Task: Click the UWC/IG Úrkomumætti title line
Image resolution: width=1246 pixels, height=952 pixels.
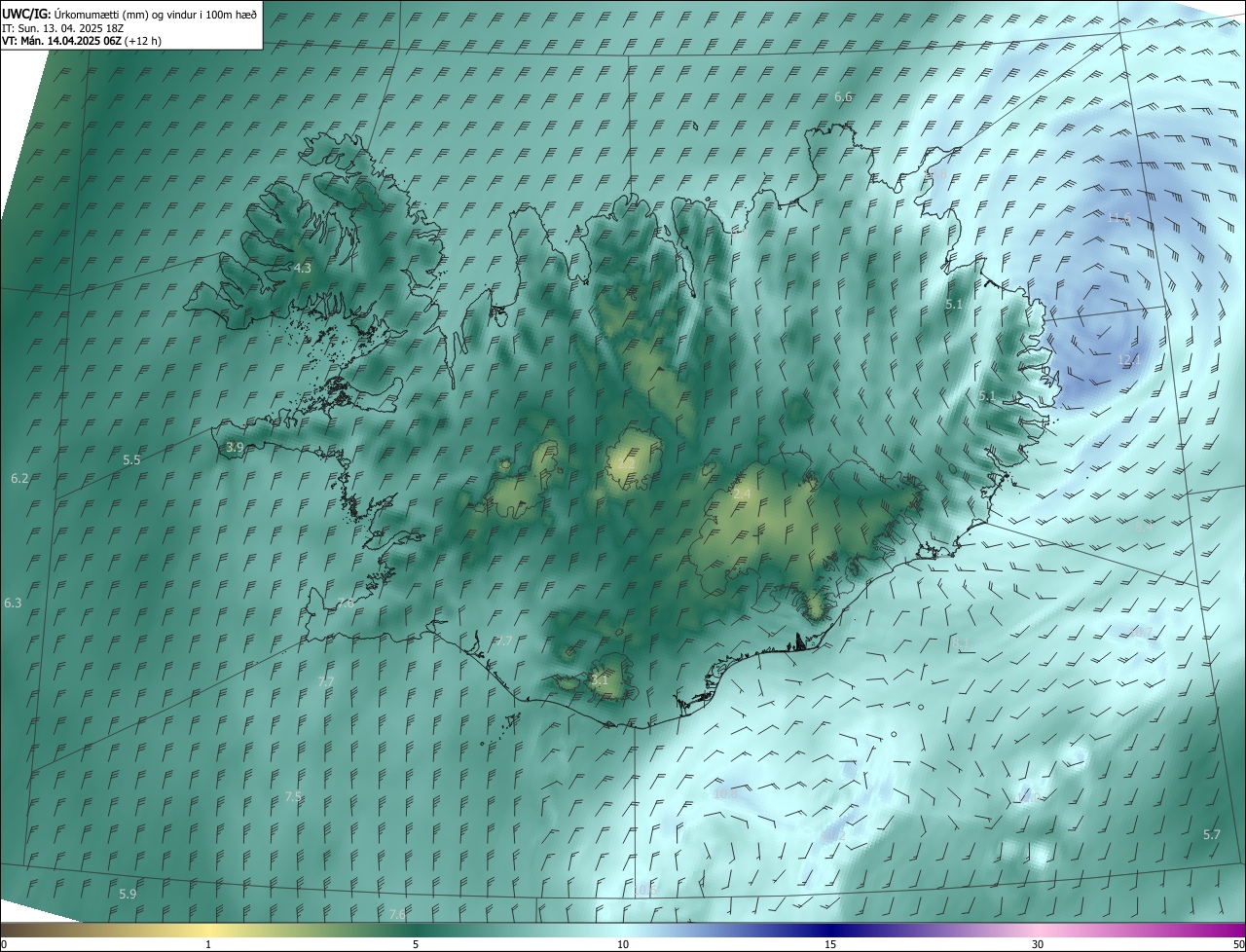Action: [129, 14]
